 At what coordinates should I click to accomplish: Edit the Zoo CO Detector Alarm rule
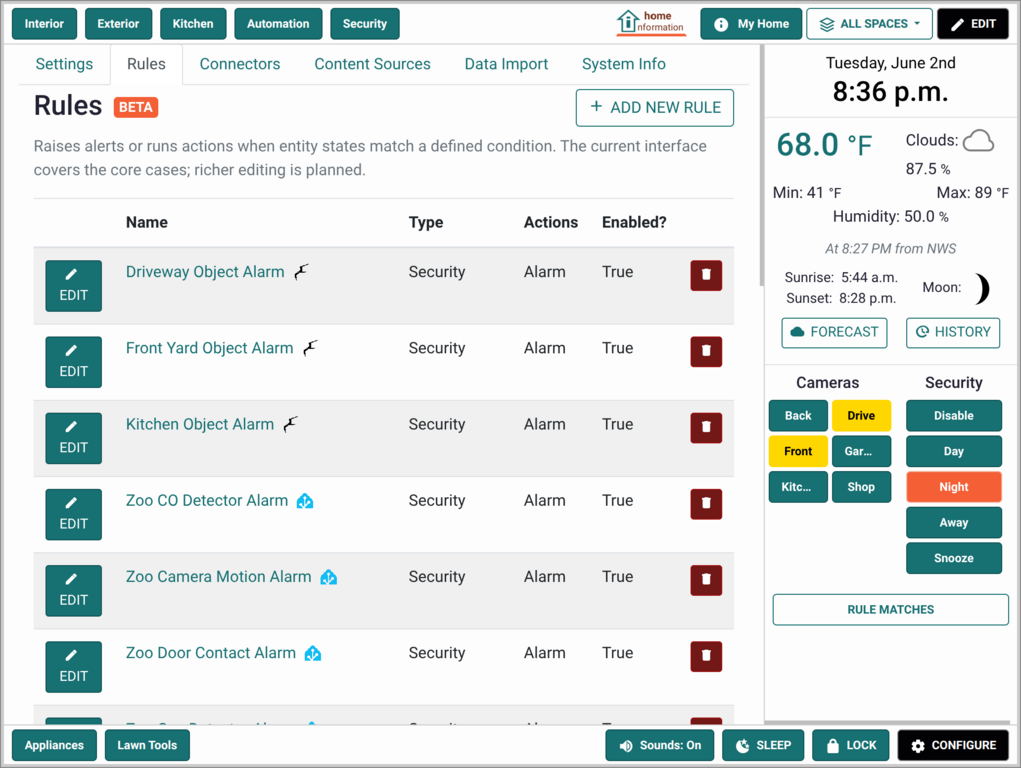coord(74,514)
